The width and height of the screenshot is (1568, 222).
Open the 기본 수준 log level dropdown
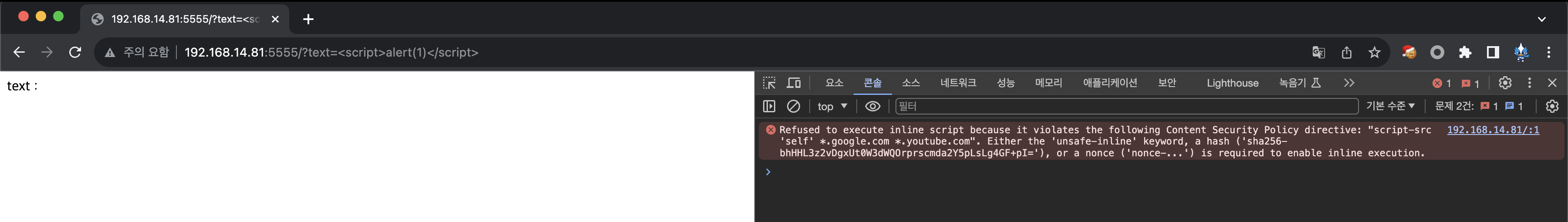pyautogui.click(x=1390, y=107)
